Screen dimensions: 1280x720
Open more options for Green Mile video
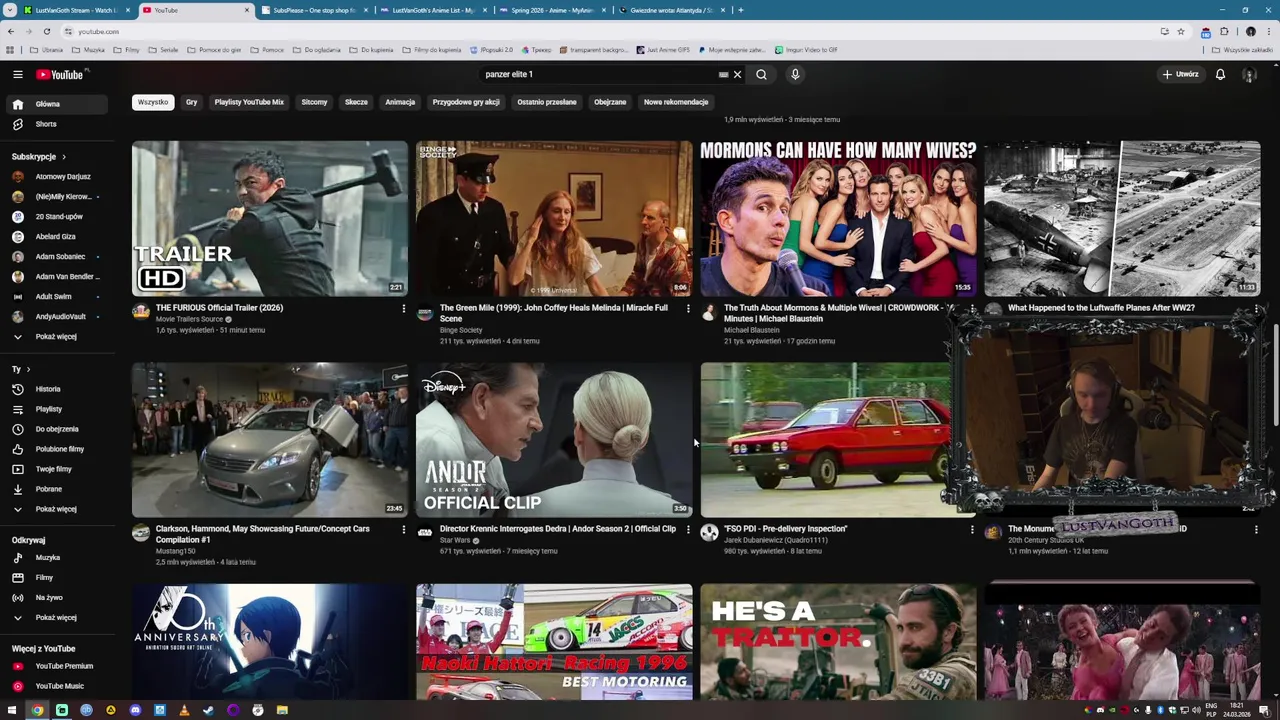coord(688,309)
